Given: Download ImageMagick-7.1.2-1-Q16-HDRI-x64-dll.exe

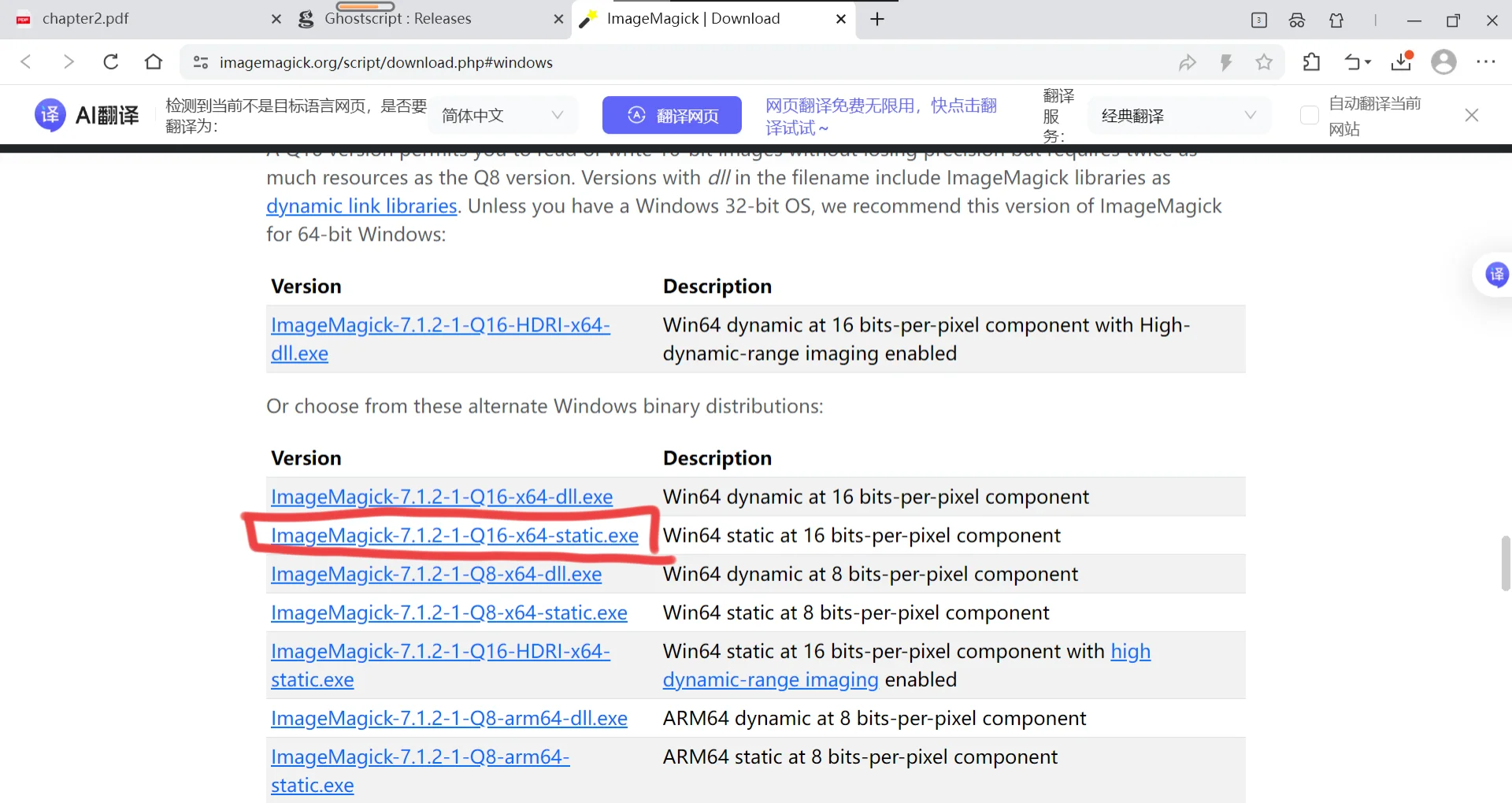Looking at the screenshot, I should point(440,339).
